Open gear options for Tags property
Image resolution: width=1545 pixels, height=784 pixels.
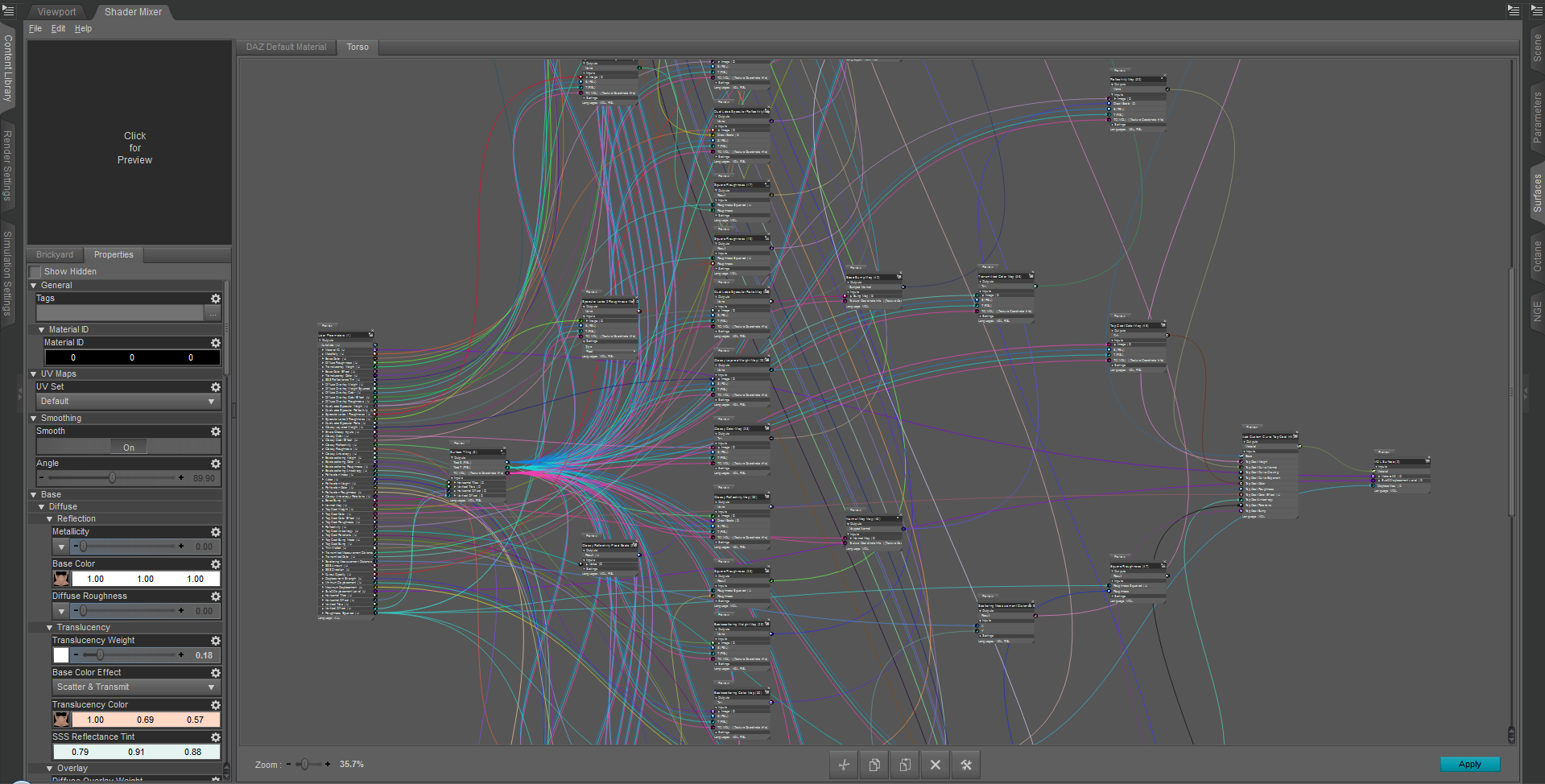tap(216, 299)
